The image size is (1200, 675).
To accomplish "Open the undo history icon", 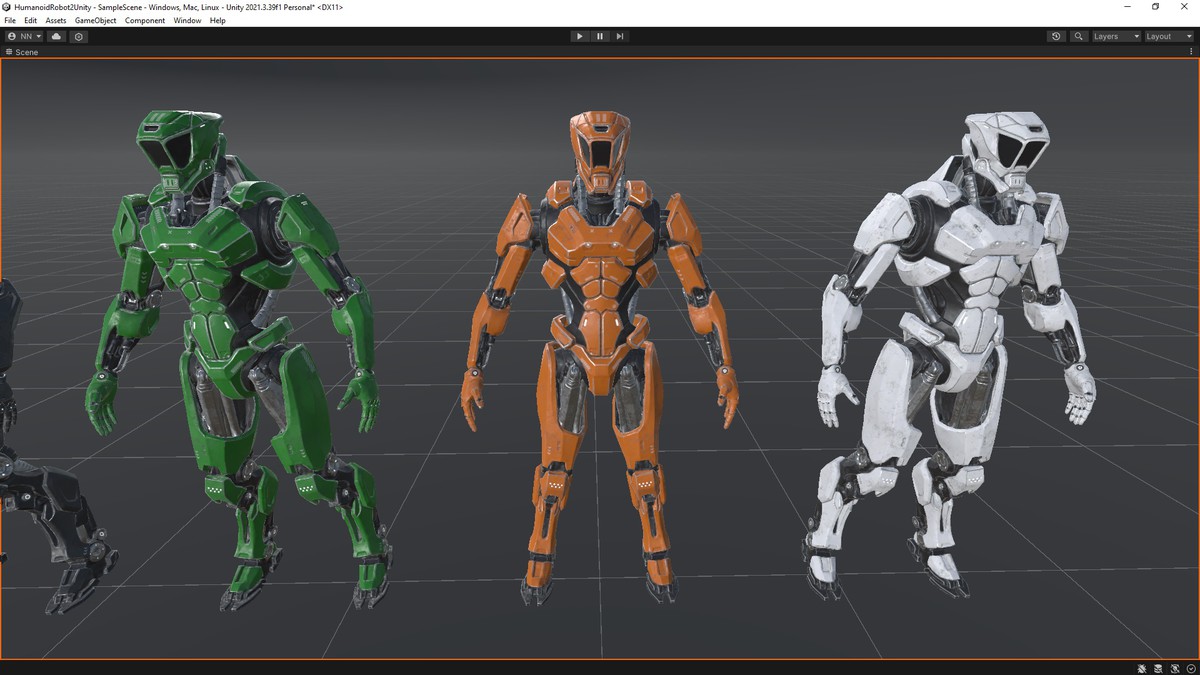I will pyautogui.click(x=1056, y=36).
